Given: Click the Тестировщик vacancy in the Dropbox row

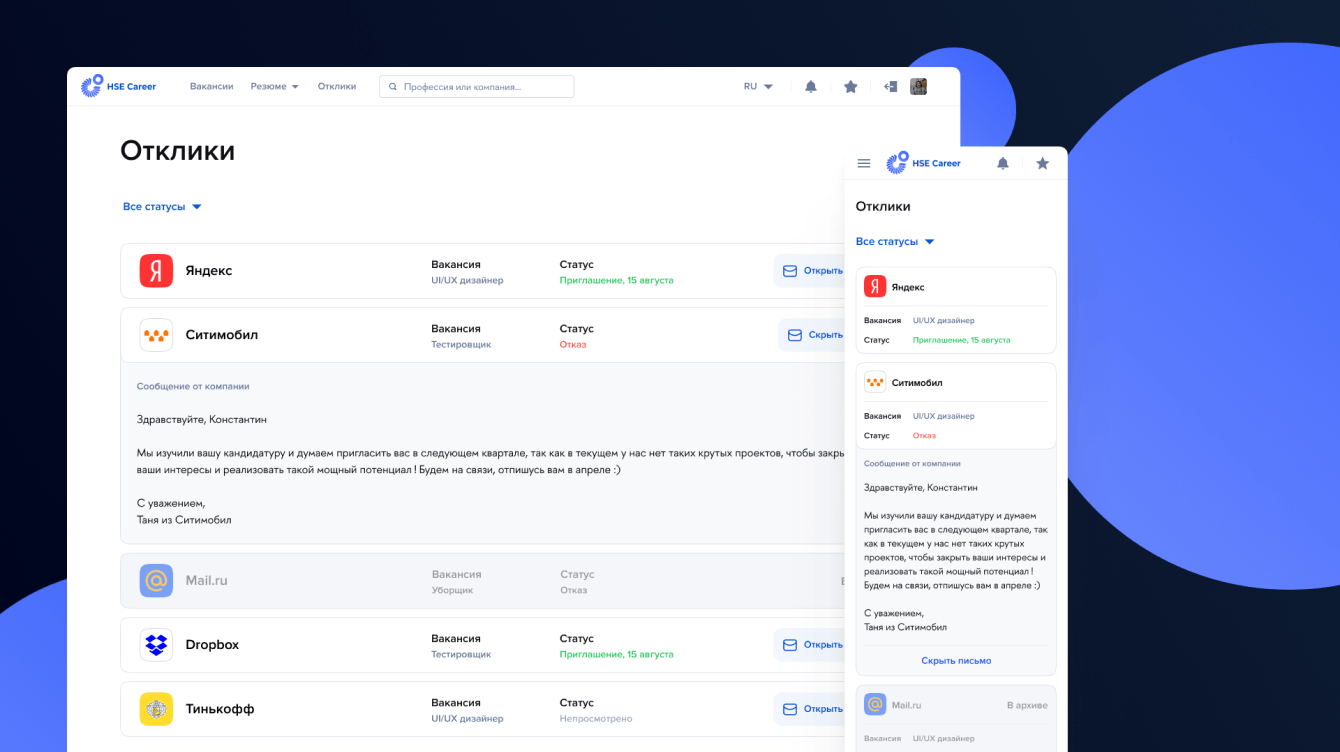Looking at the screenshot, I should pyautogui.click(x=461, y=655).
